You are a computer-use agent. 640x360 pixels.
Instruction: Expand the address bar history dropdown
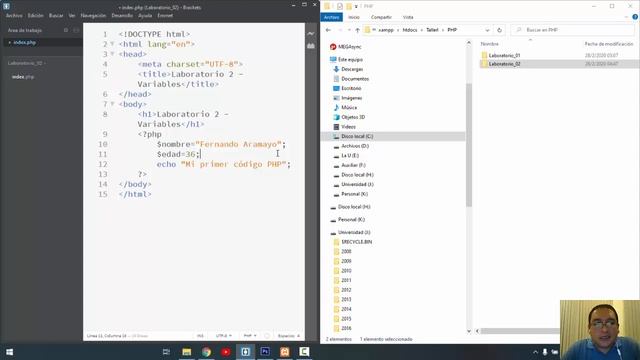(487, 30)
